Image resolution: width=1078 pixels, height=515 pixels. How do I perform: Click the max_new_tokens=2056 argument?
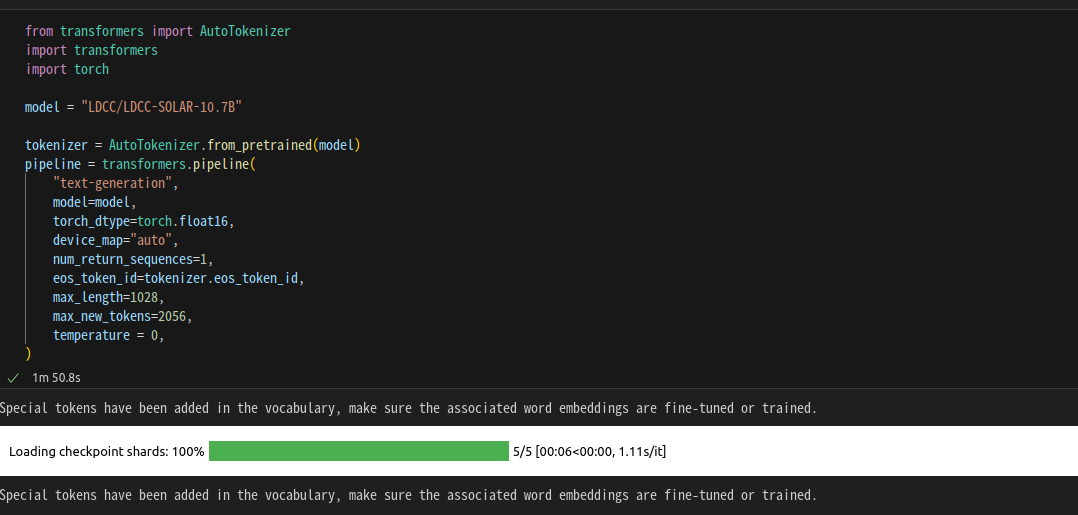tap(122, 316)
